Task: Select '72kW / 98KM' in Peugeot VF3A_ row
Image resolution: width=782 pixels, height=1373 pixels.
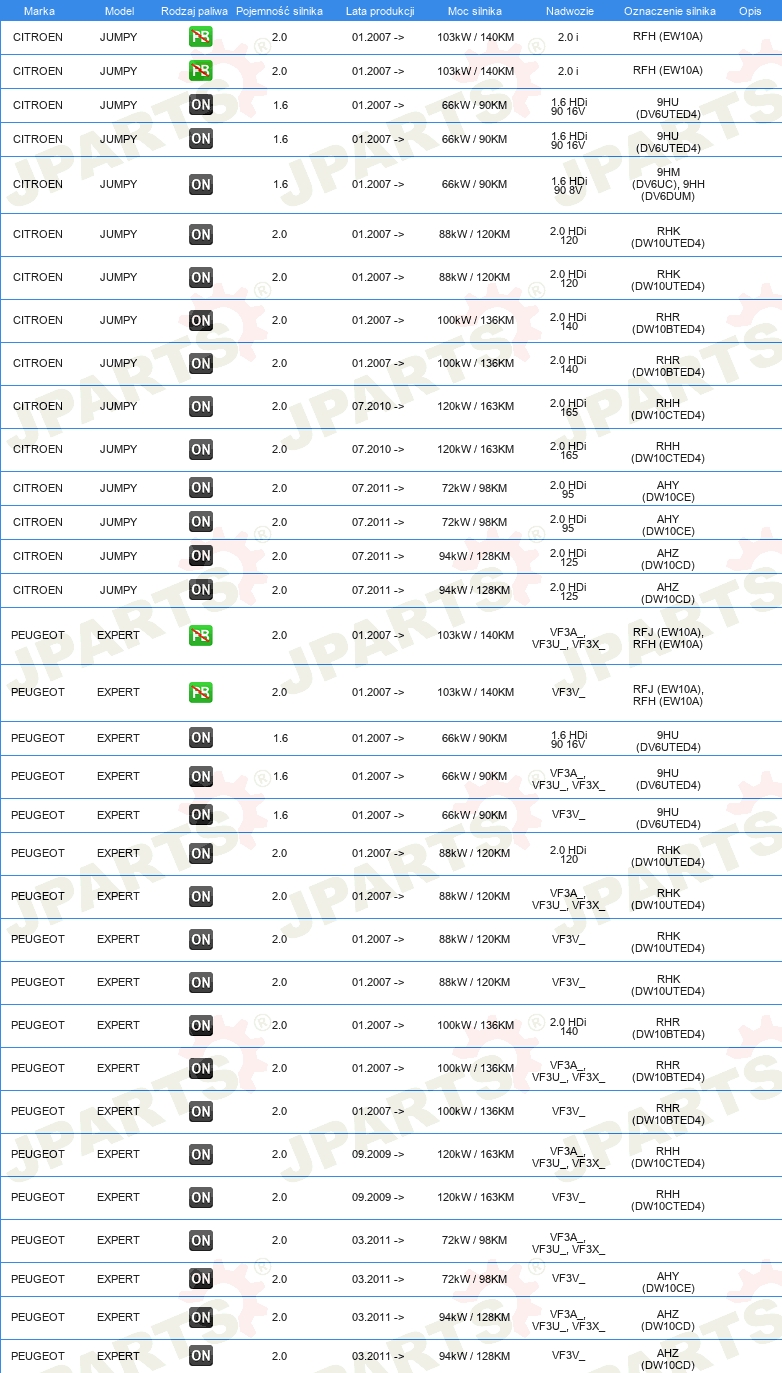Action: click(x=474, y=1240)
